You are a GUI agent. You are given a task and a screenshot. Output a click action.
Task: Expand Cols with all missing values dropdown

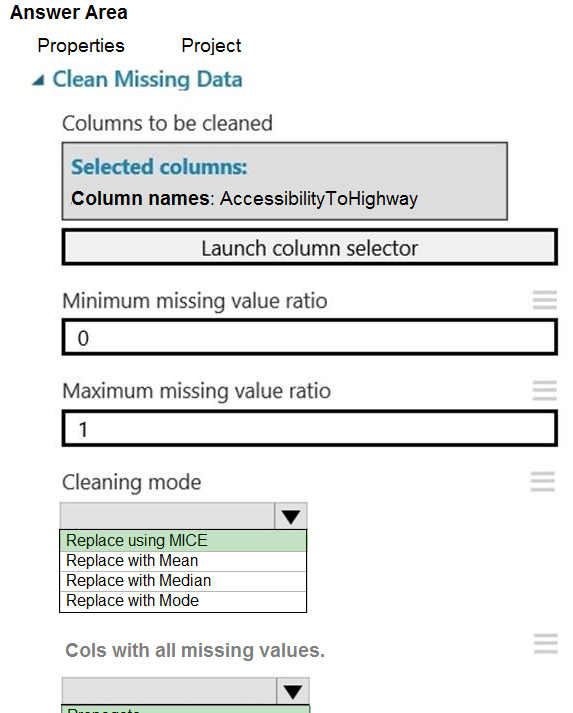pos(293,691)
